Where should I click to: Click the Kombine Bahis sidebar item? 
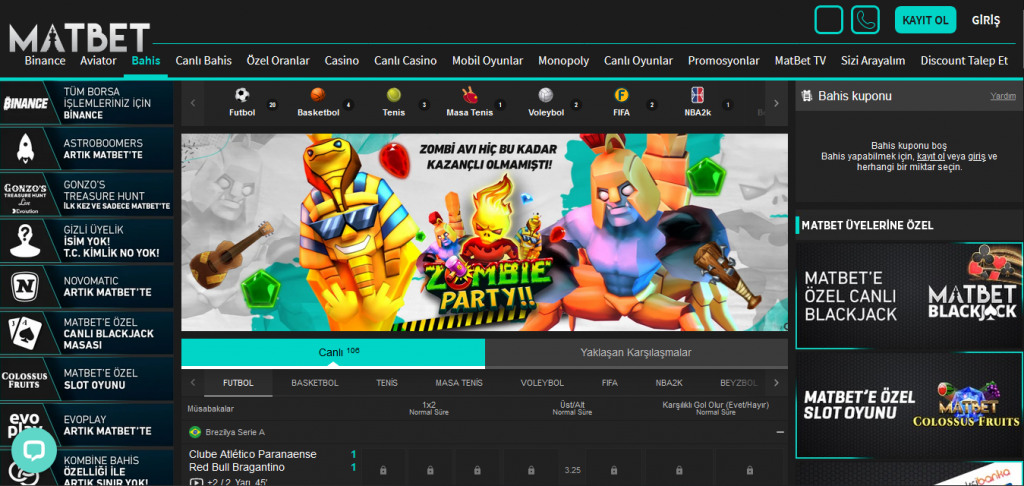pos(86,470)
